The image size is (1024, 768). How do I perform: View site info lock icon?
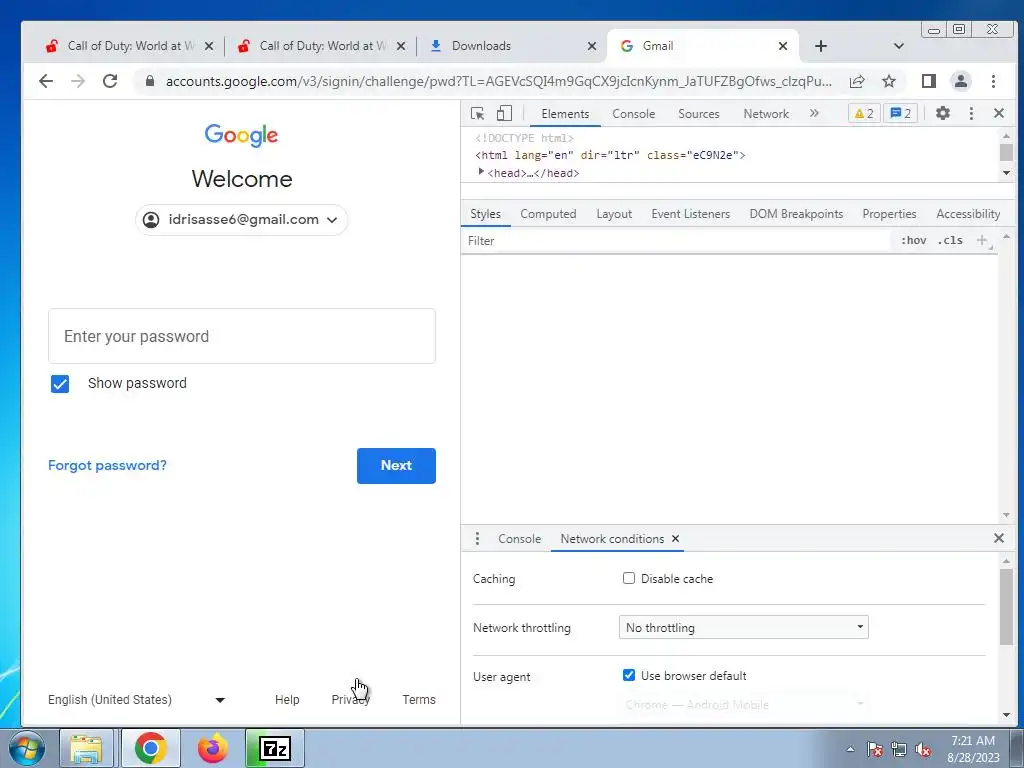point(150,81)
